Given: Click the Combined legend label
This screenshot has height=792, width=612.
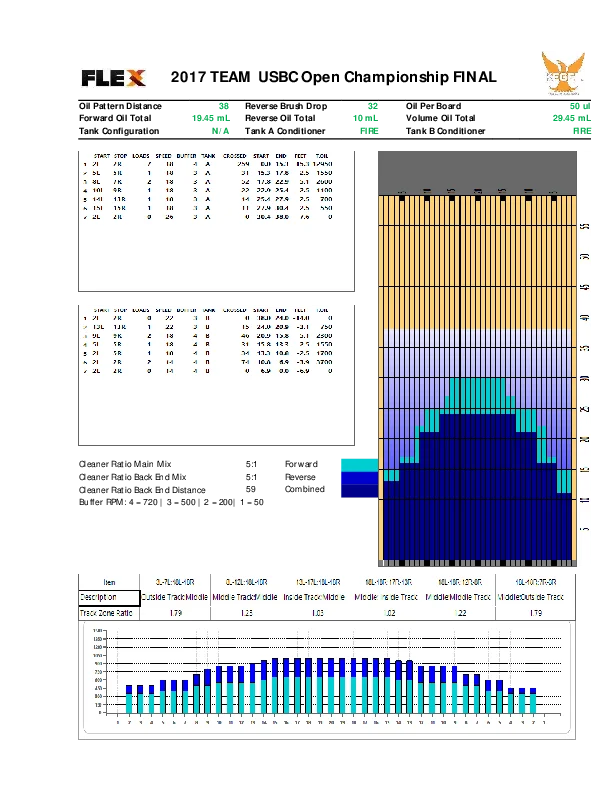Looking at the screenshot, I should tap(304, 489).
